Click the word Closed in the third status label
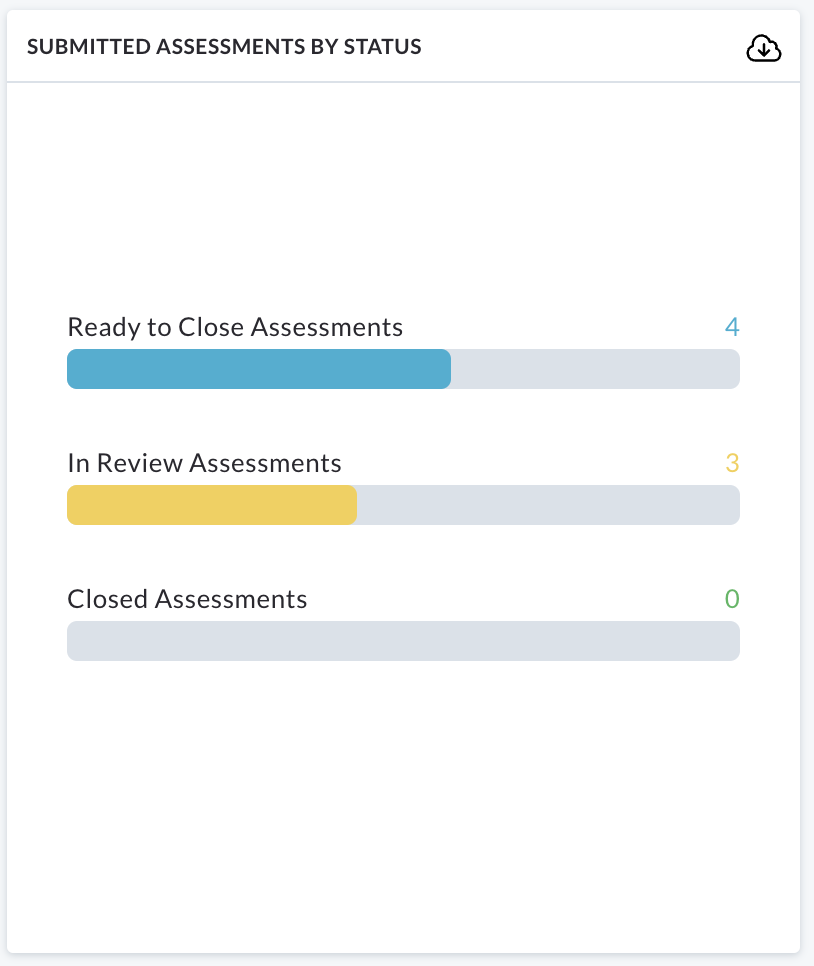Image resolution: width=814 pixels, height=966 pixels. [107, 599]
